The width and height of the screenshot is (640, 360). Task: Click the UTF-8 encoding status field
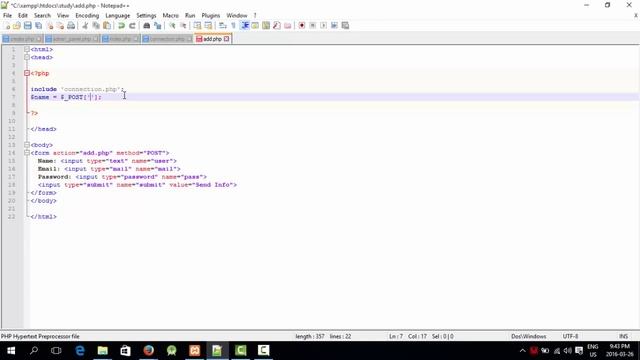click(x=570, y=336)
